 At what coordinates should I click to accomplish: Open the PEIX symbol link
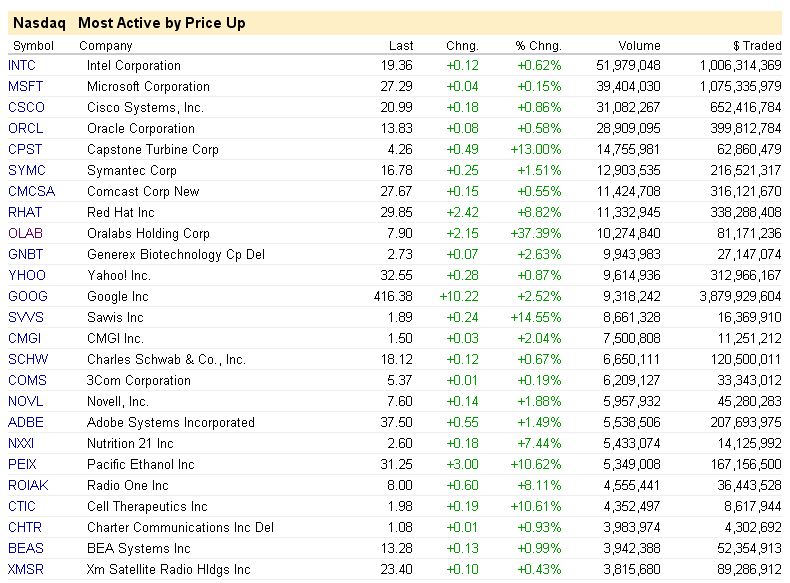23,465
